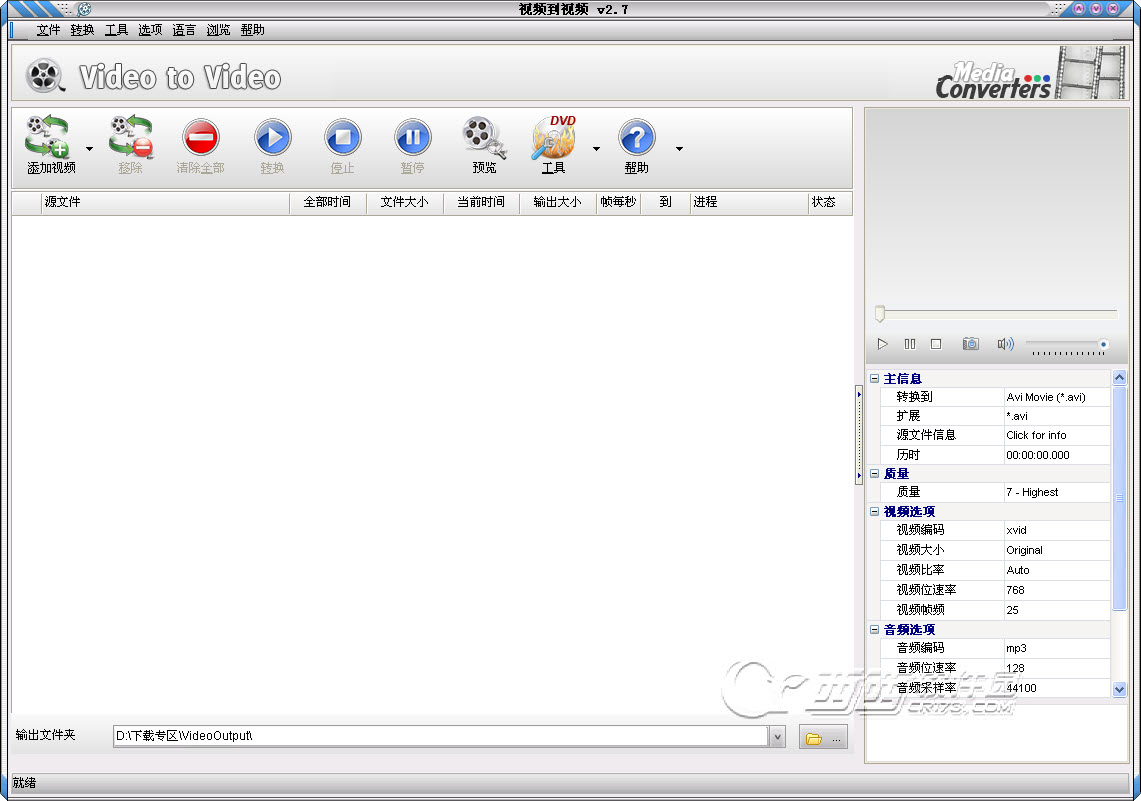Mute audio with the speaker icon
The image size is (1141, 801).
[x=1004, y=344]
